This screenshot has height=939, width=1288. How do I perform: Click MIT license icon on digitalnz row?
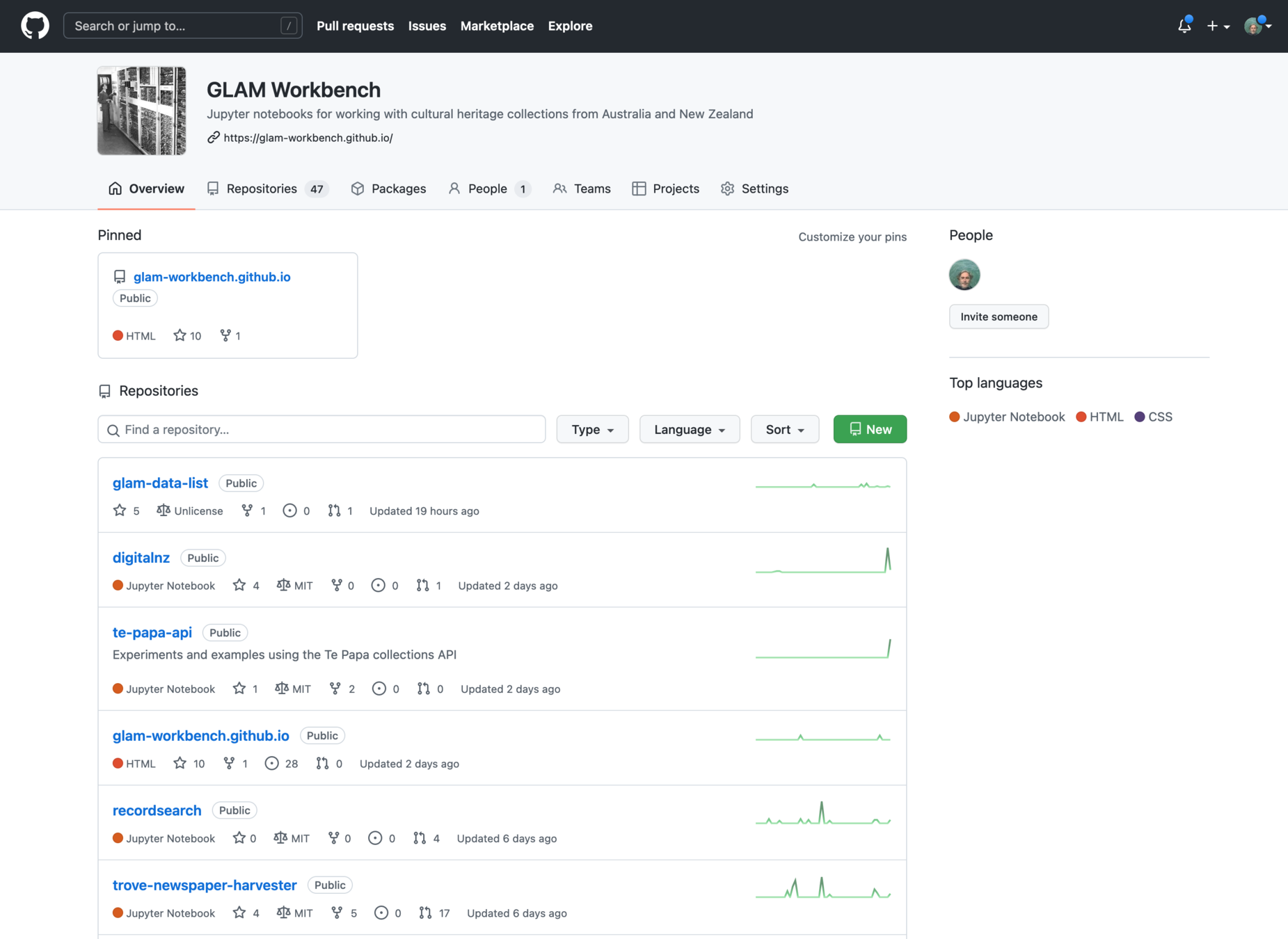pos(283,586)
